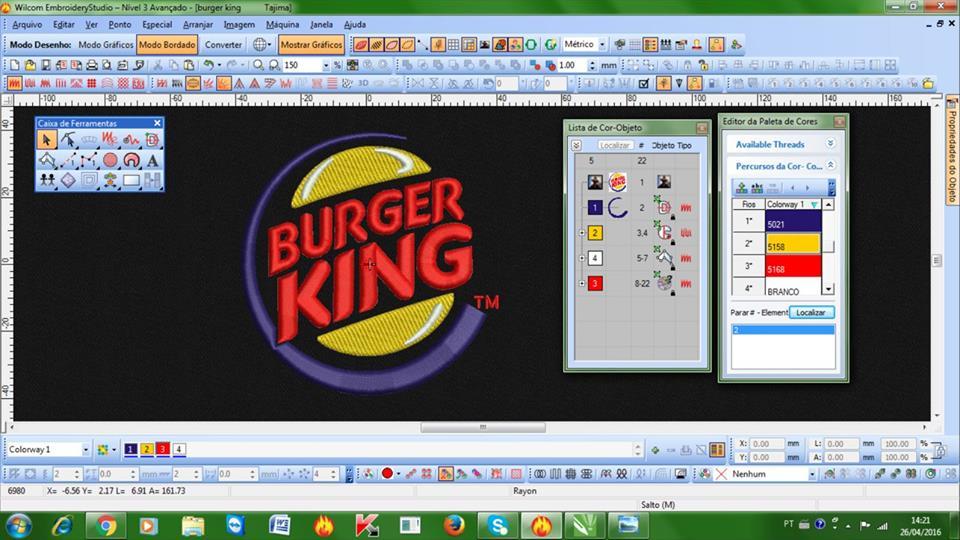
Task: Open Word from the Windows taskbar
Action: 280,525
